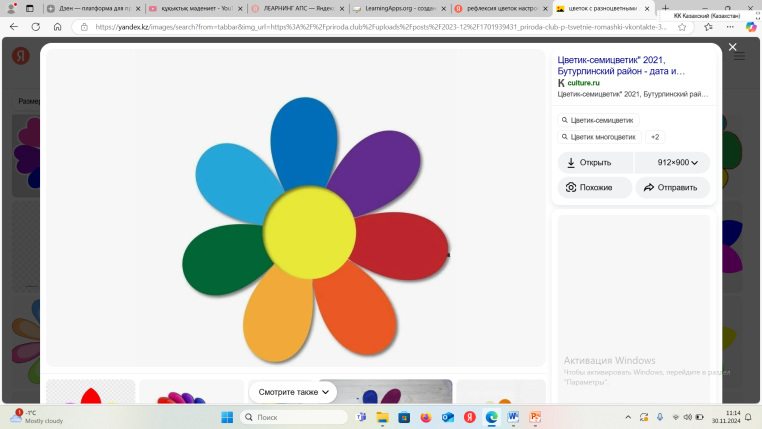The height and width of the screenshot is (429, 762).
Task: Click the Windows Start button
Action: point(226,417)
